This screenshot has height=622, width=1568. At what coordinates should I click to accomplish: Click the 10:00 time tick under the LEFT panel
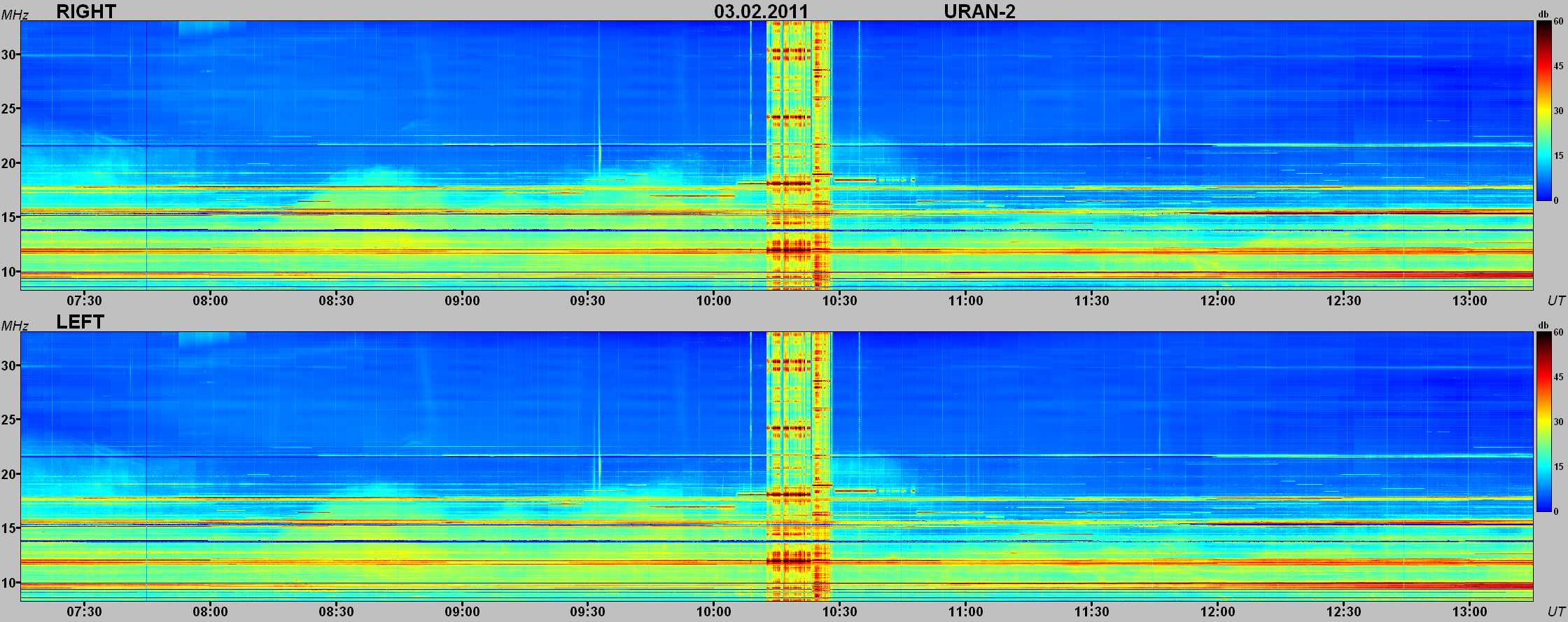[x=714, y=612]
